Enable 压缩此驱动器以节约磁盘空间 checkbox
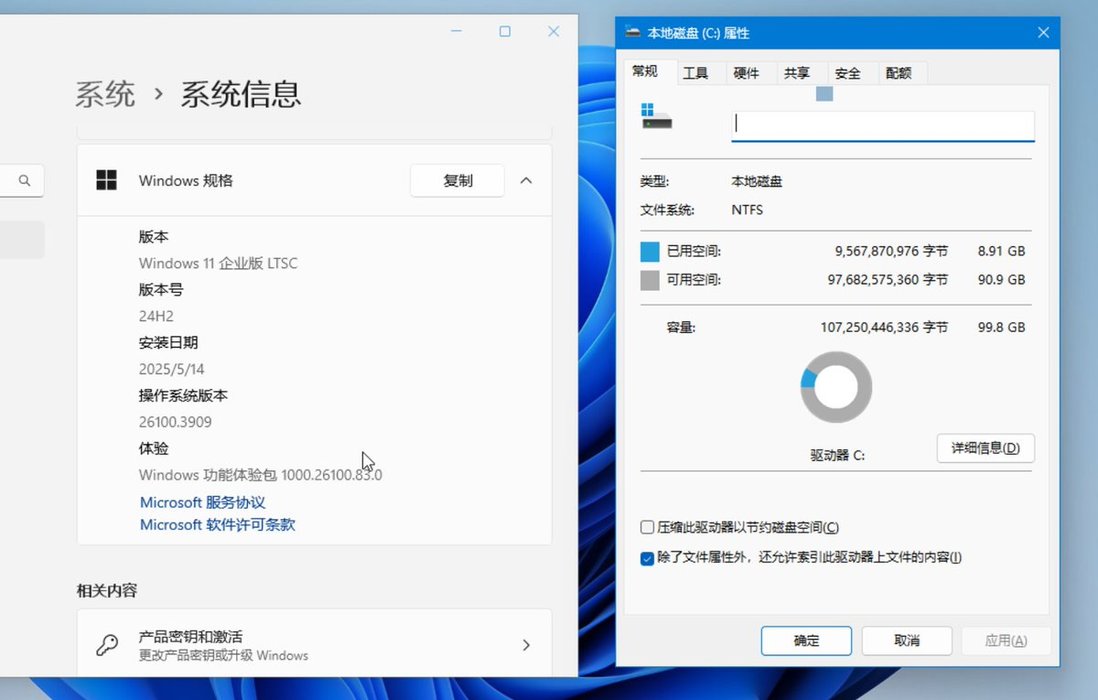The width and height of the screenshot is (1098, 700). [x=647, y=527]
